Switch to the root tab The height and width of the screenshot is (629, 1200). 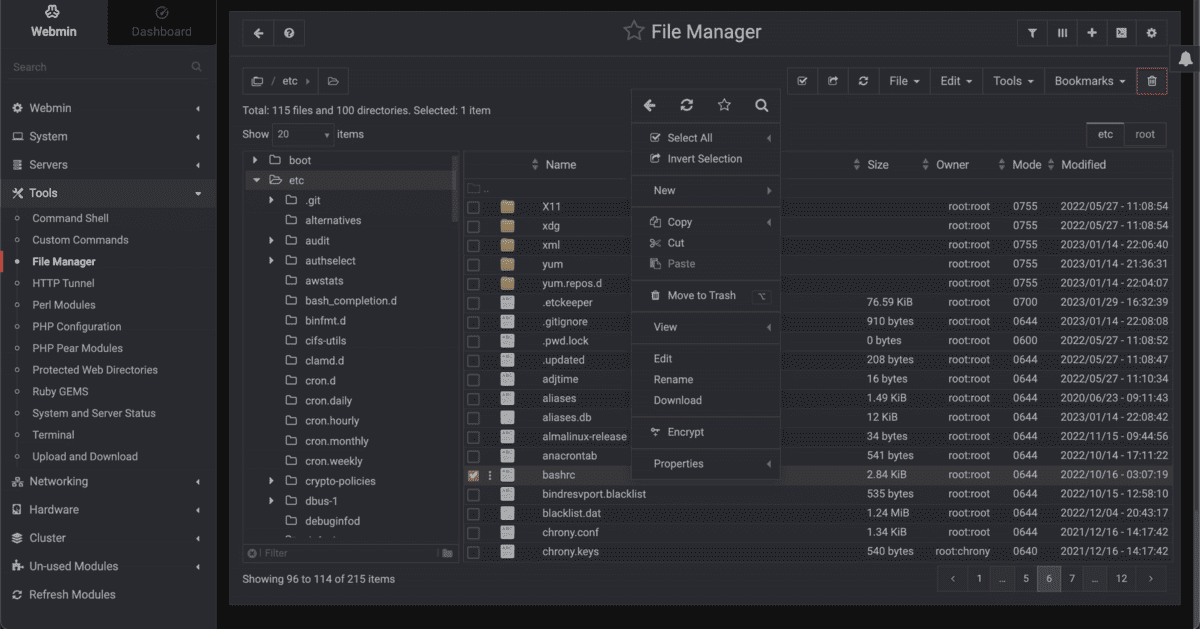(x=1144, y=134)
